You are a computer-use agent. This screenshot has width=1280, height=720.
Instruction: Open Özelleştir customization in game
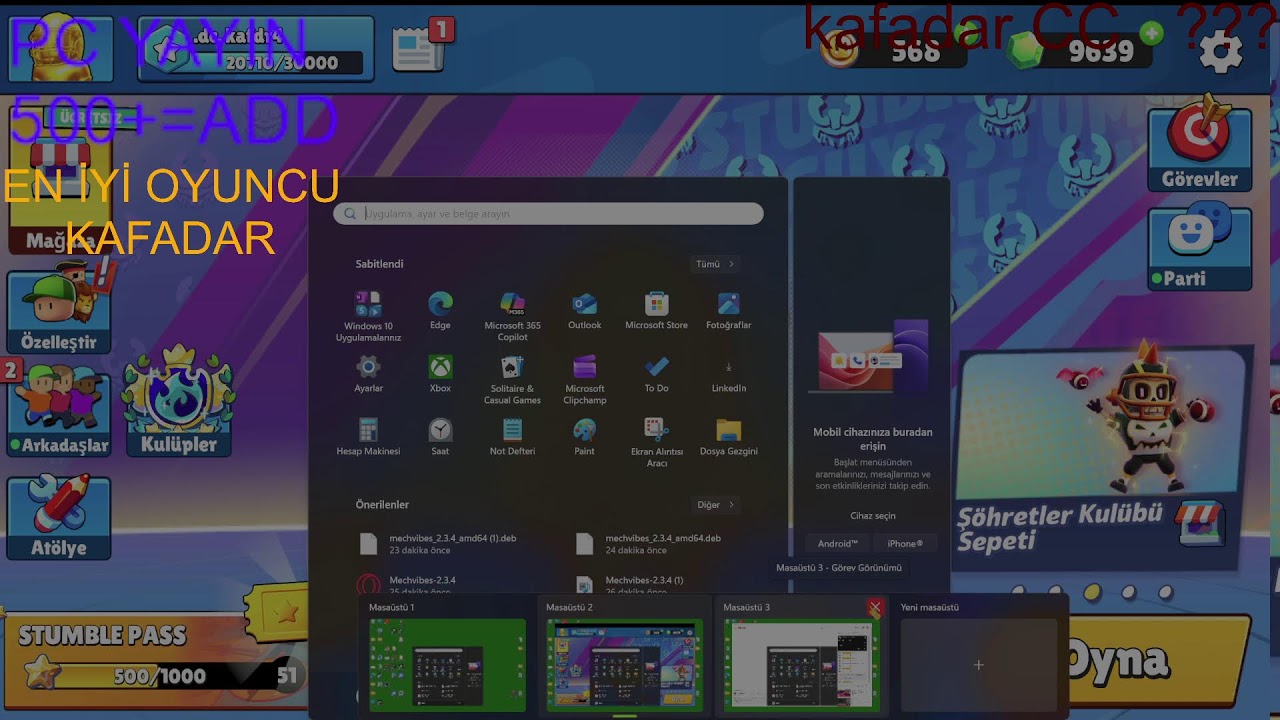point(58,312)
